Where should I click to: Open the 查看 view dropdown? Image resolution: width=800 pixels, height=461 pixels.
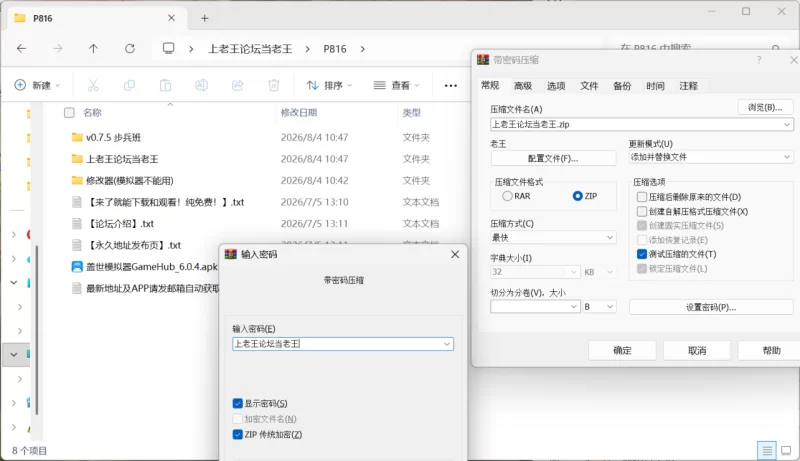pos(396,85)
